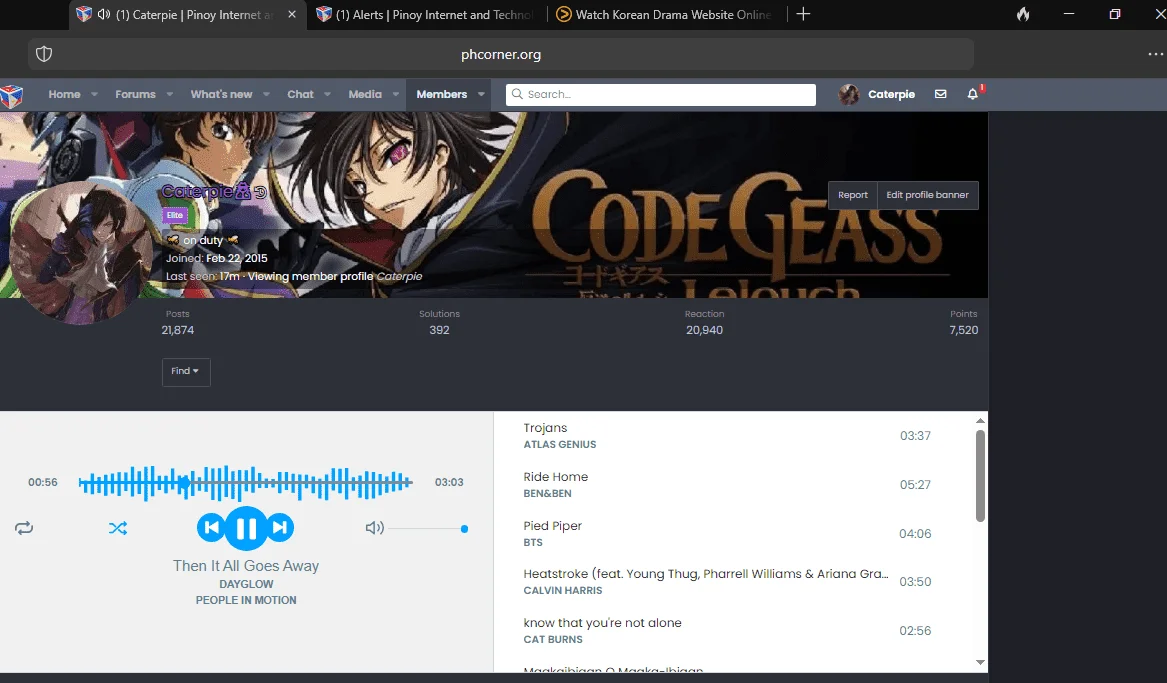Click the playlist scrollbar thumb

[980, 476]
